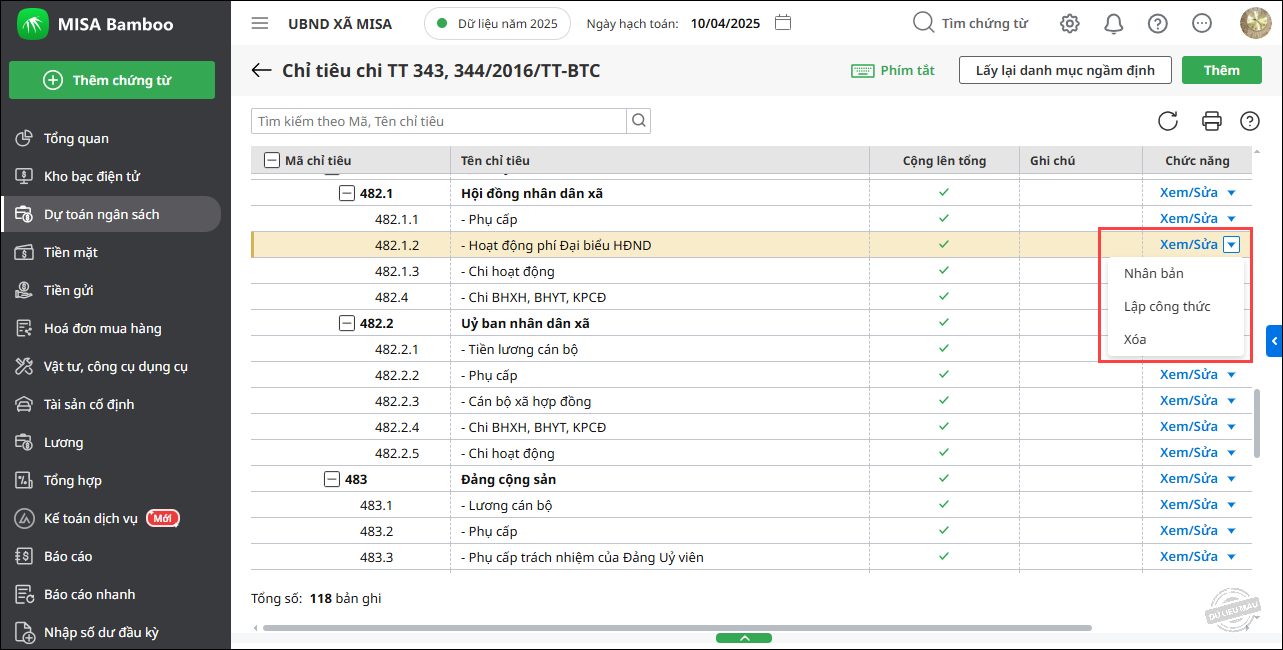This screenshot has width=1283, height=650.
Task: Open dropdown arrow for 482.1.1 Phụ cấp row
Action: coord(1232,218)
